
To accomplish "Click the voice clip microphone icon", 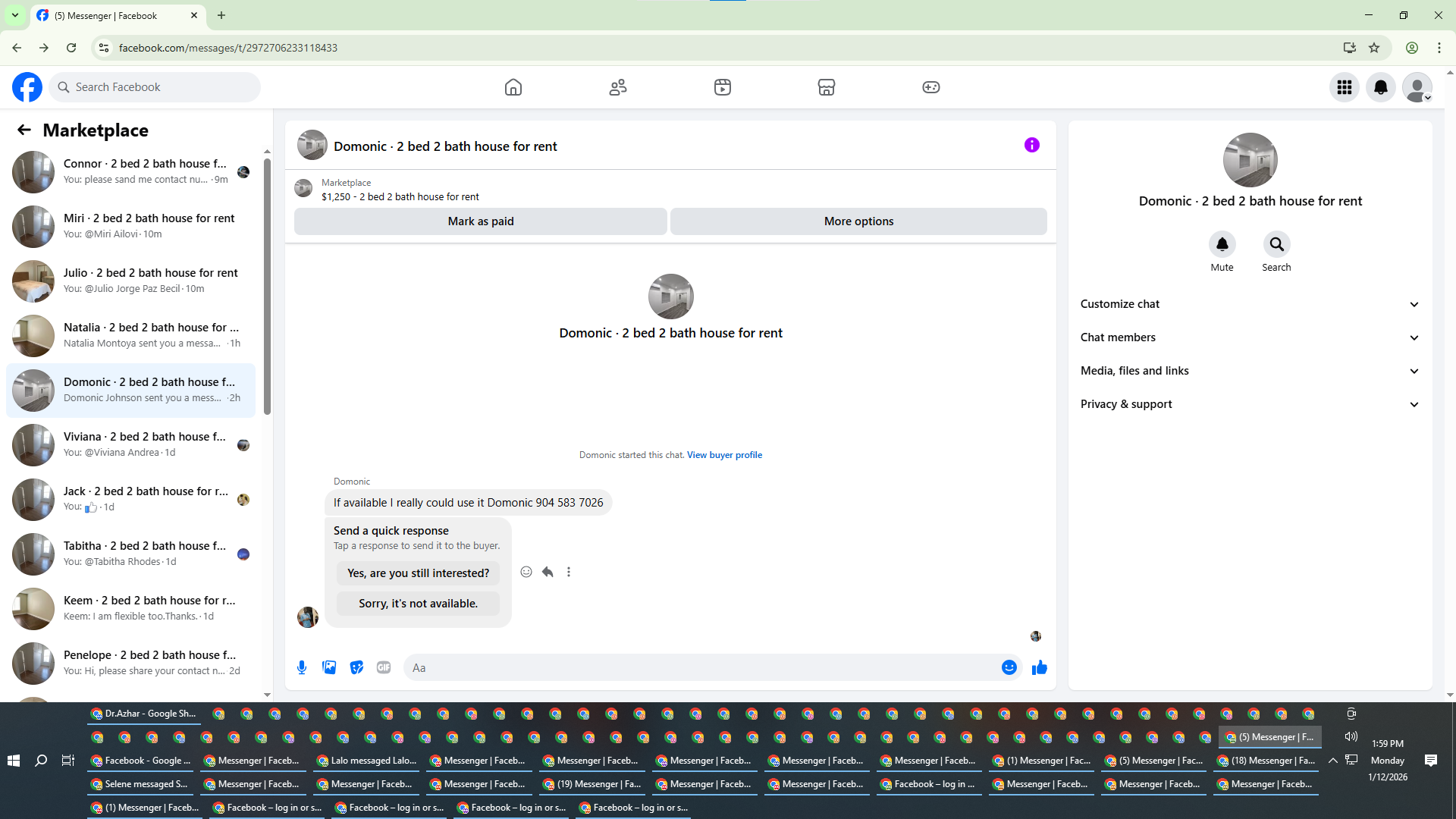I will tap(302, 667).
